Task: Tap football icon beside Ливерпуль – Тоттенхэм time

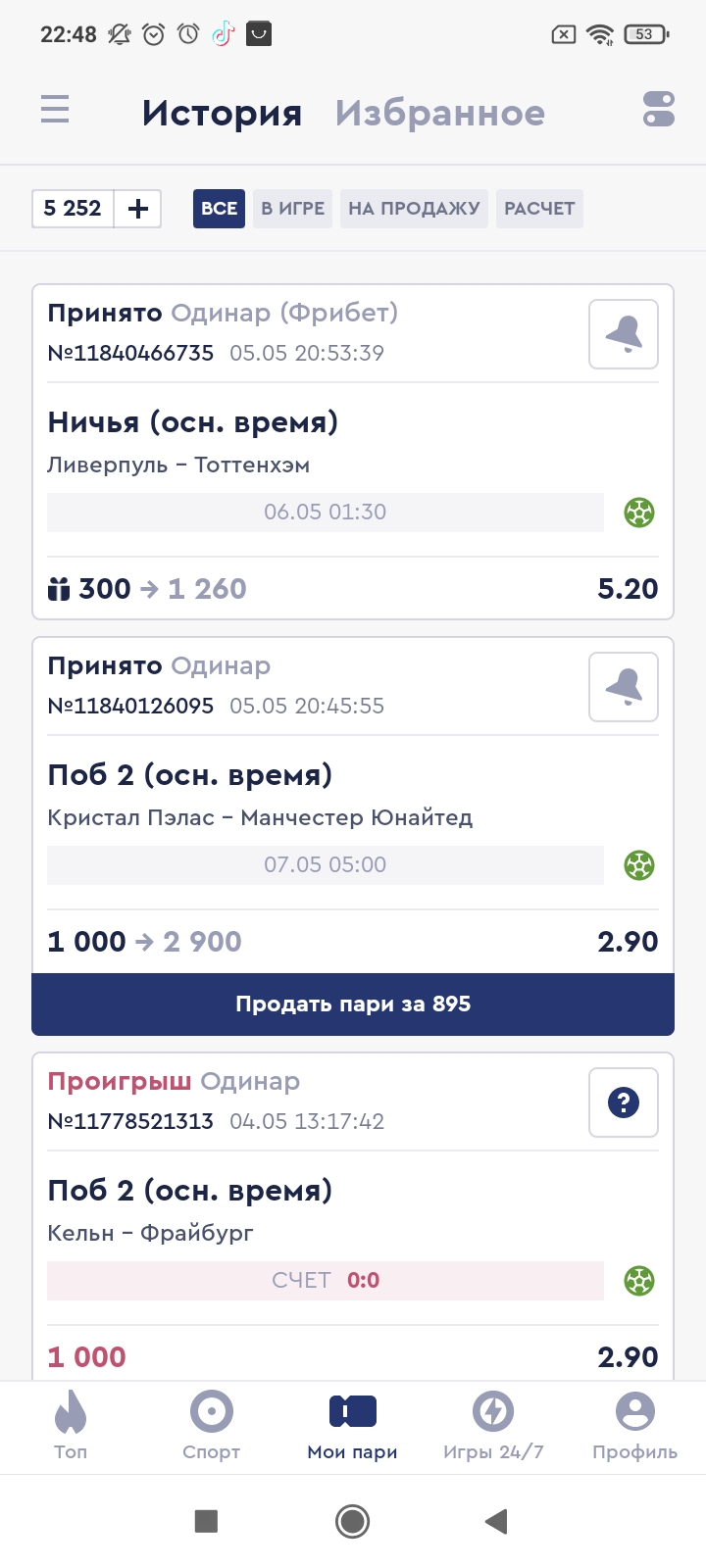Action: 639,513
